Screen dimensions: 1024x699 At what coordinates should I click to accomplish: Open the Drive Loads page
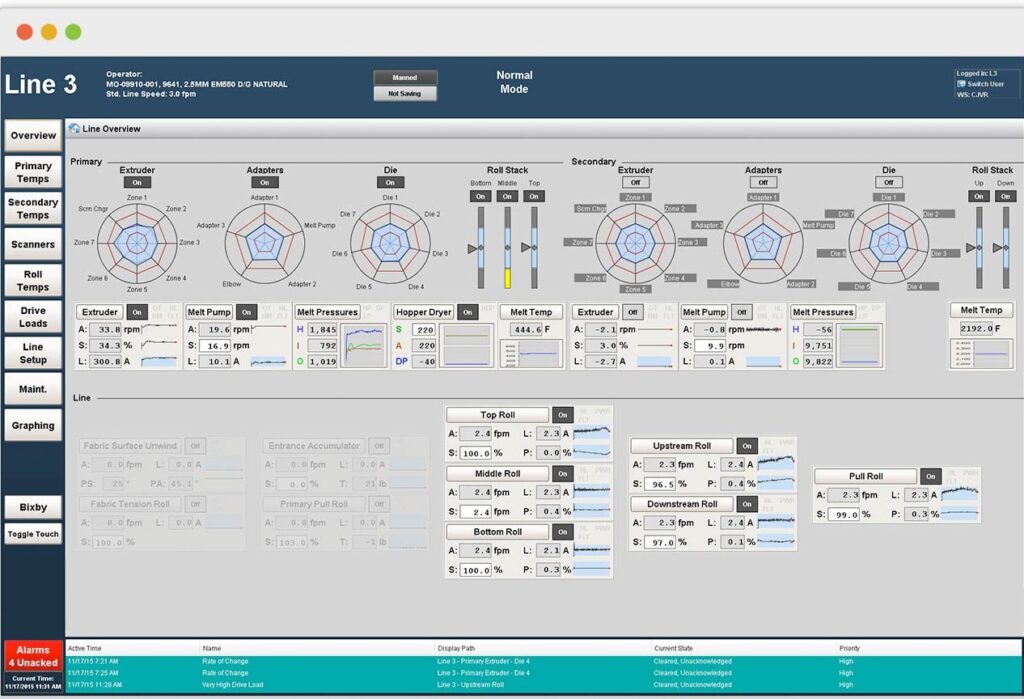click(x=33, y=317)
